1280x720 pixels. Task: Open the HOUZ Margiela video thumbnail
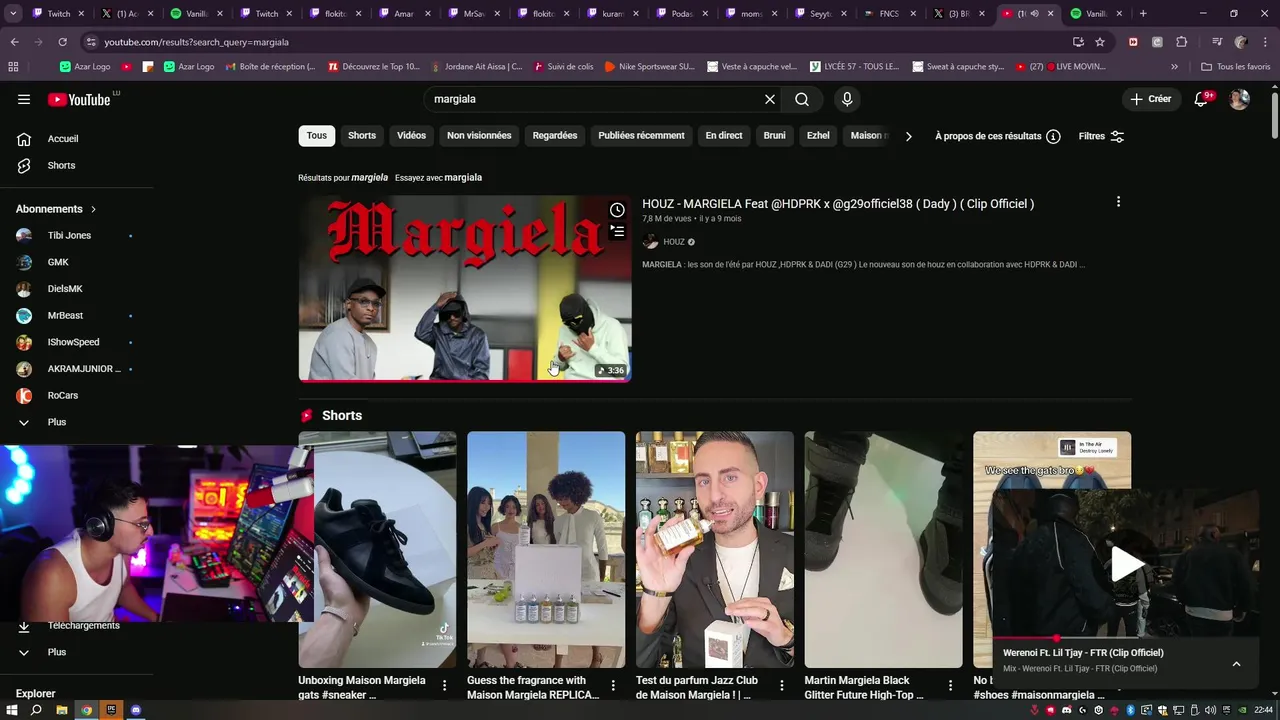465,288
